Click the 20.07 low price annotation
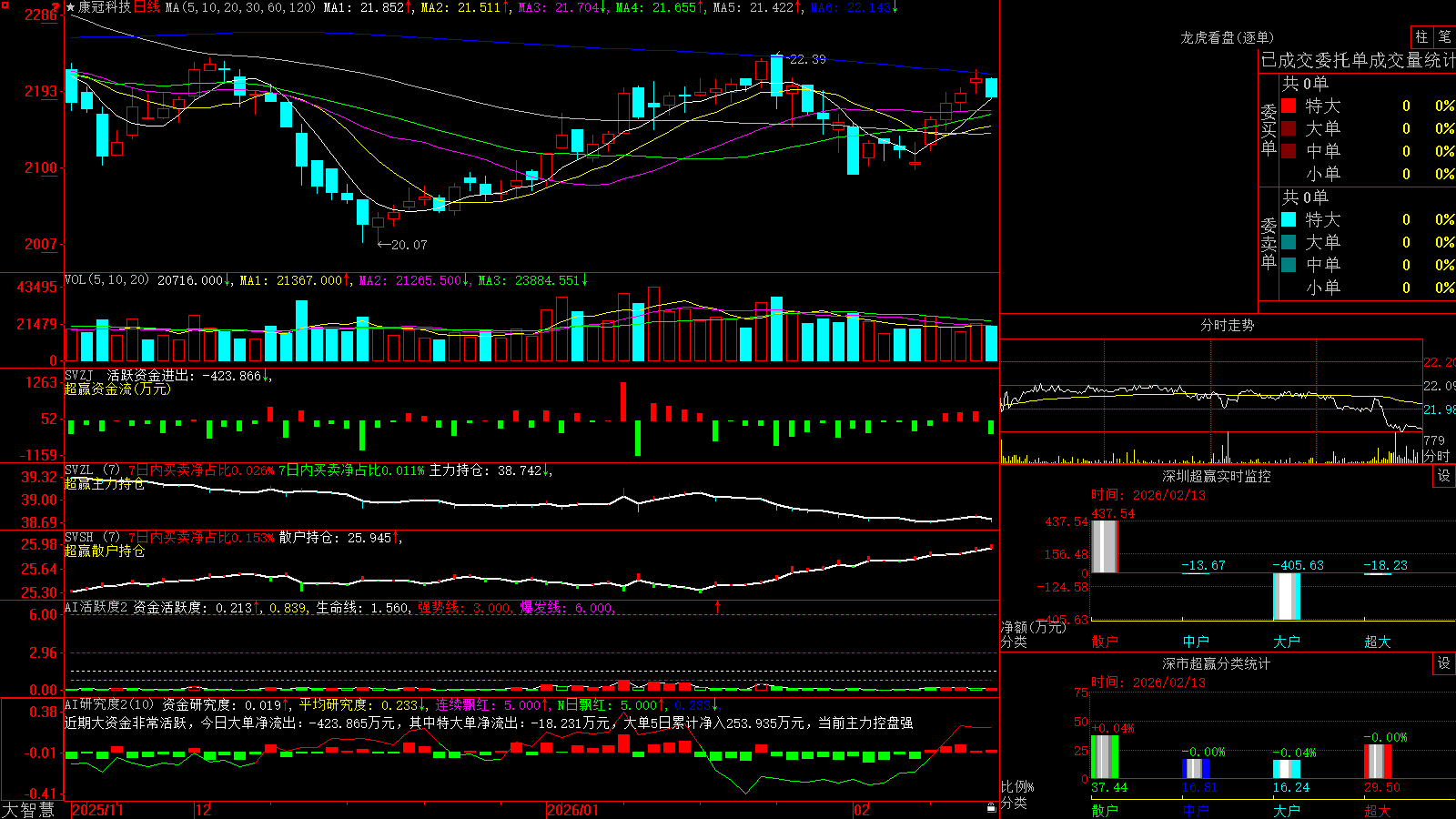The height and width of the screenshot is (819, 1456). [409, 245]
